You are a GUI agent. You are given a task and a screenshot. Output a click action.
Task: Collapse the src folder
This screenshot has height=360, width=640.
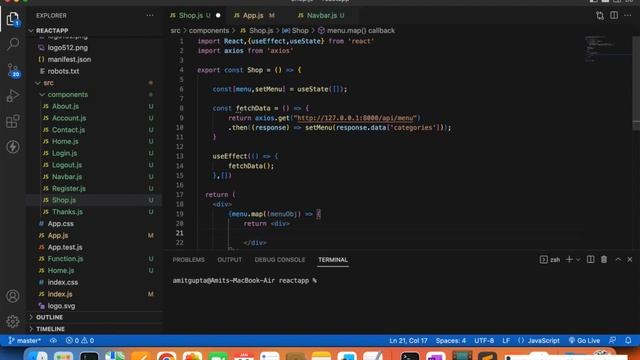click(x=48, y=83)
